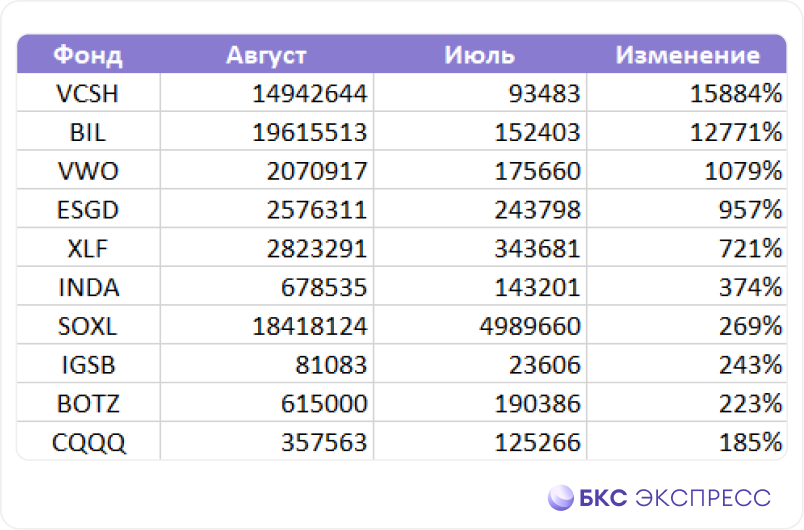Click the CQQQ fund cell
This screenshot has height=530, width=804.
coord(88,442)
